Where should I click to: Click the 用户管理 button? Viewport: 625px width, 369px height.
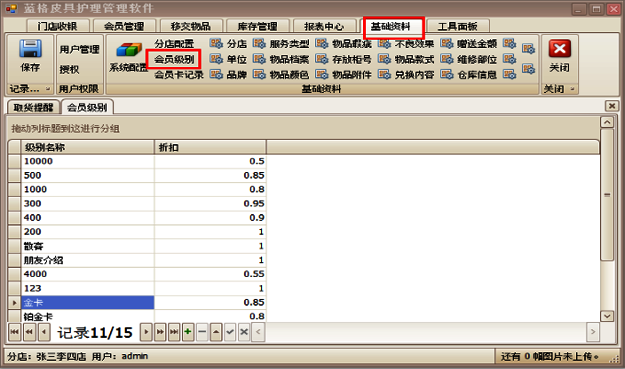[79, 49]
